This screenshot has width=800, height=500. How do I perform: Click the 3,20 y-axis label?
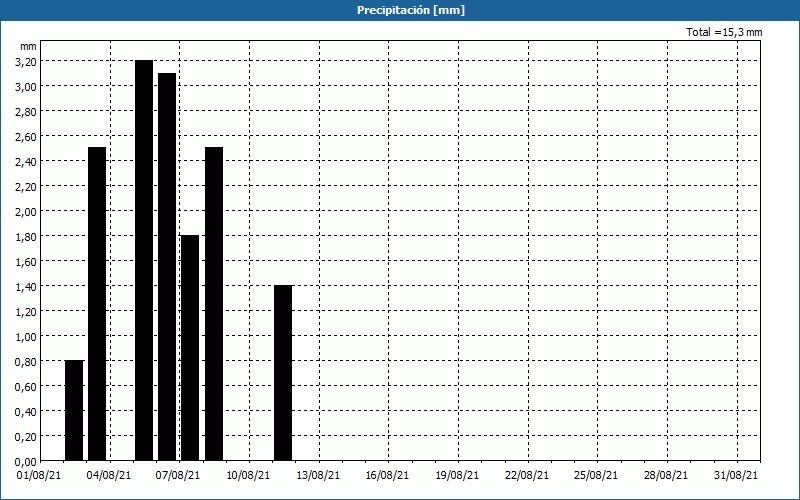tap(26, 62)
